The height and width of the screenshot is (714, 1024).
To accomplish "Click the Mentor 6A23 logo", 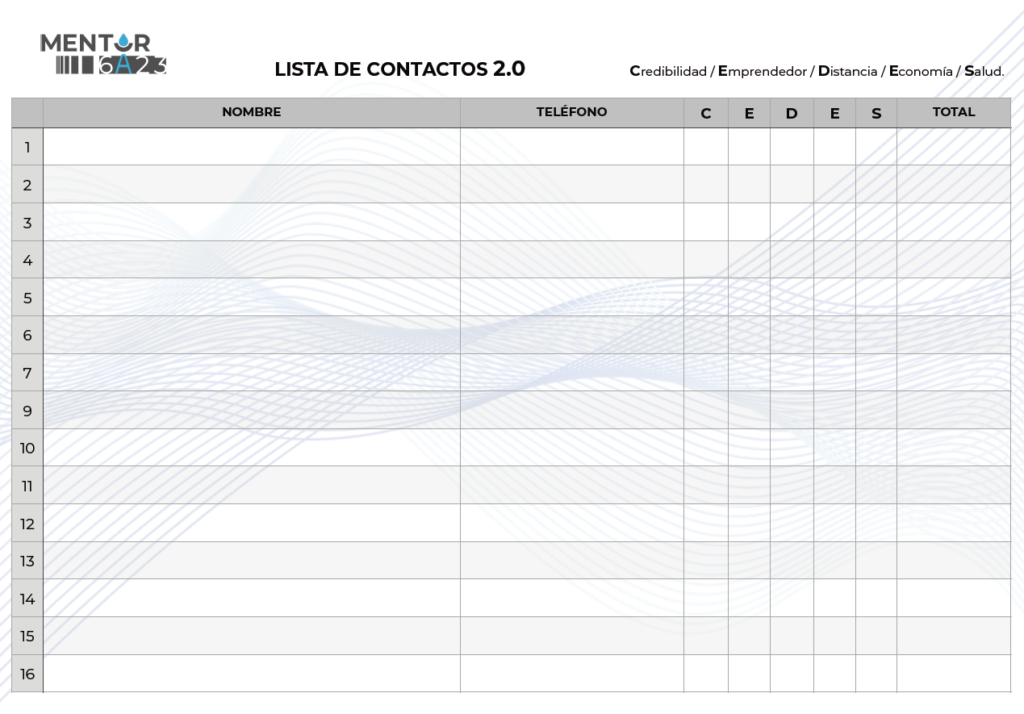I will click(103, 54).
